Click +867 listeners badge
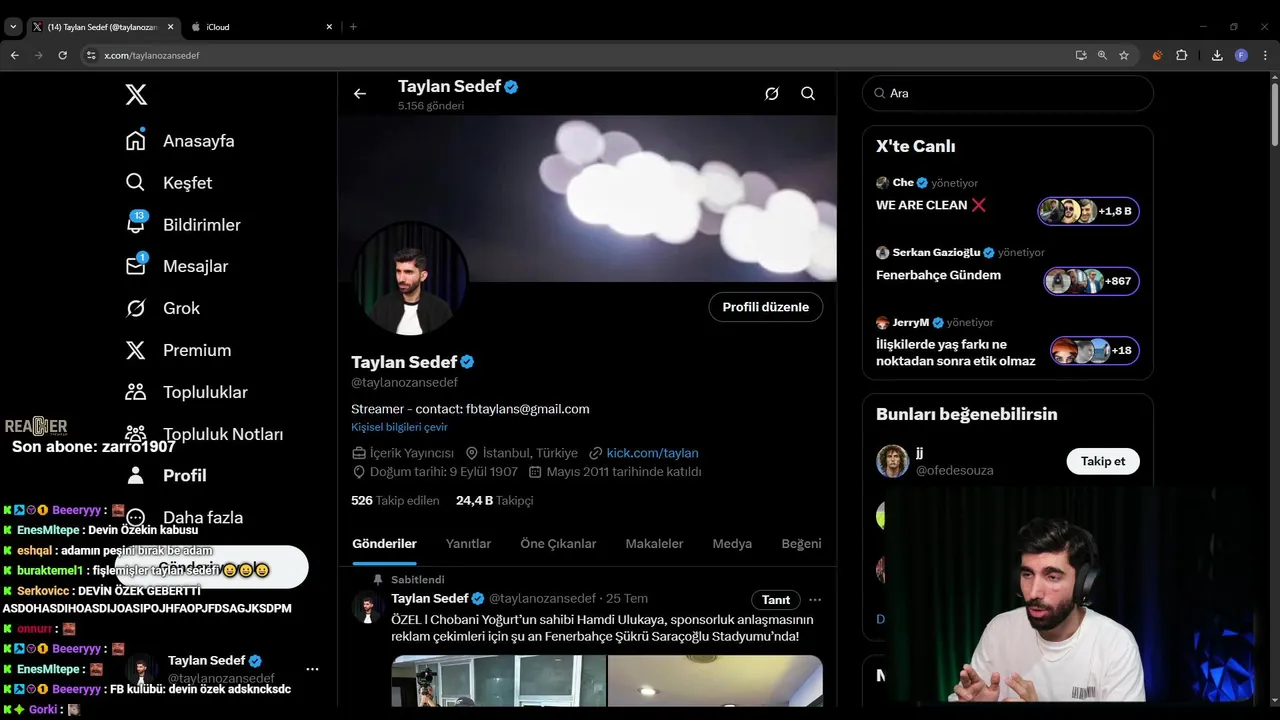 pos(1091,281)
